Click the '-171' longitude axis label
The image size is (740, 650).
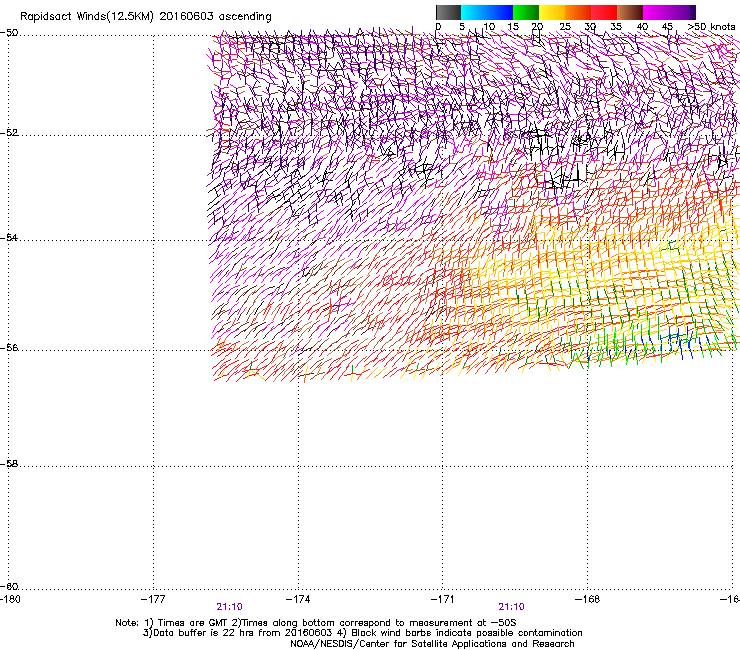[443, 599]
